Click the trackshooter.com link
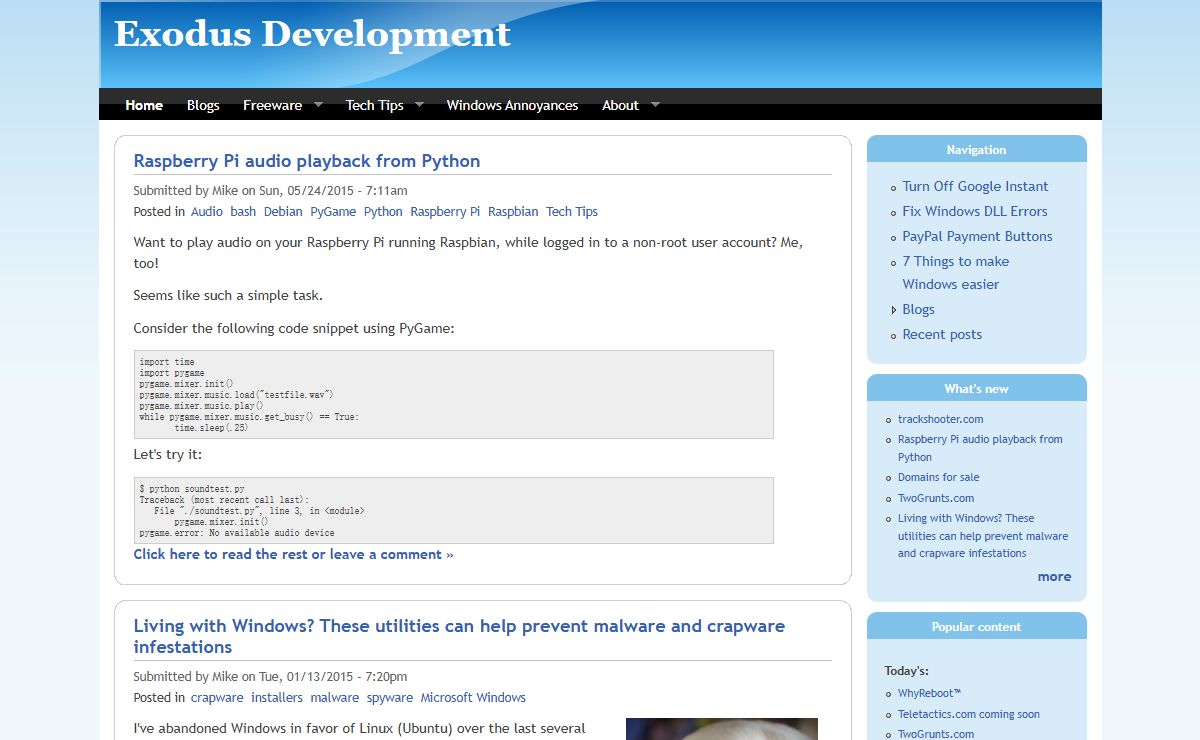This screenshot has width=1200, height=740. pos(940,419)
